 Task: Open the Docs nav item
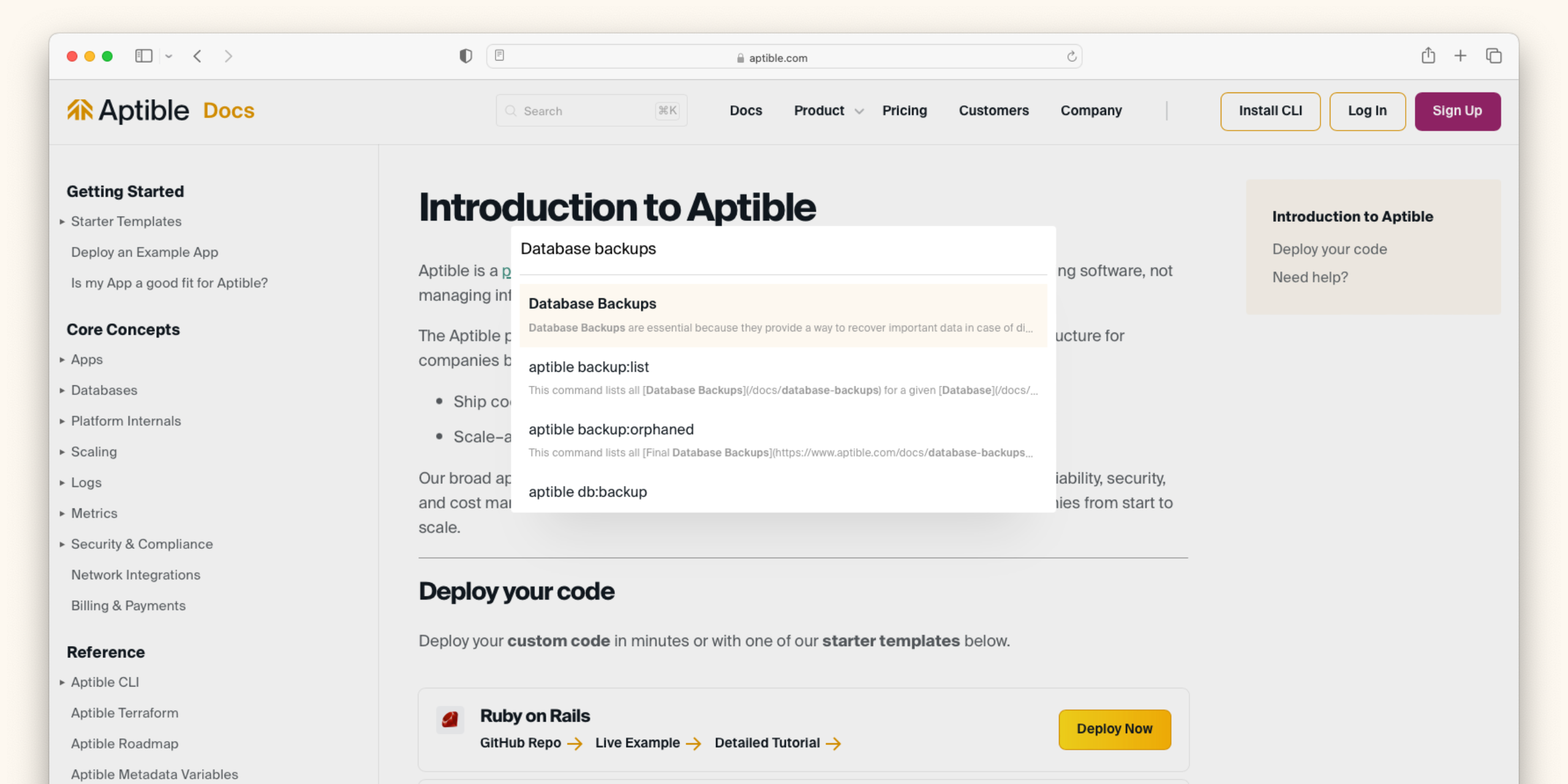745,111
